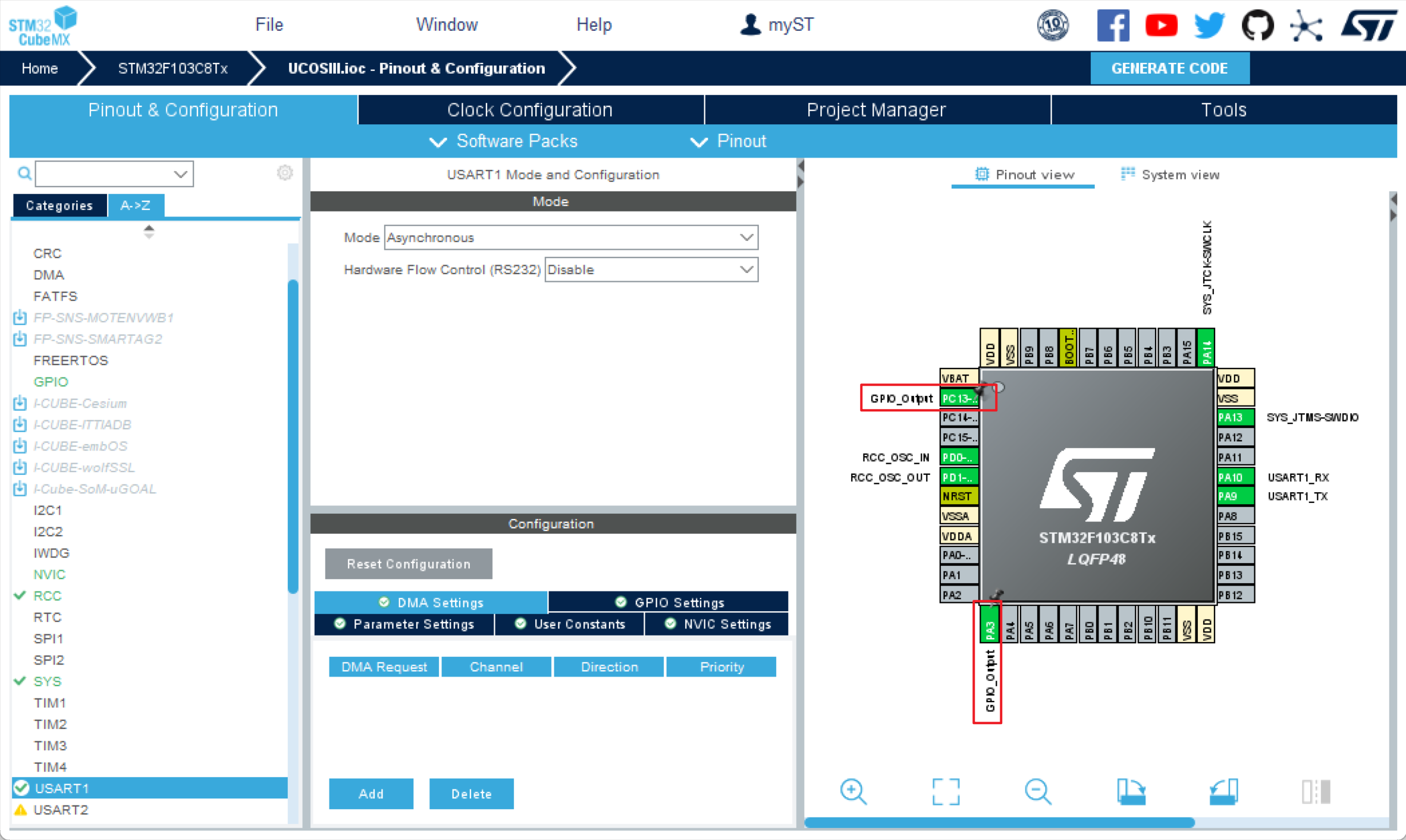Click the zoom out magnifier icon

(x=1038, y=792)
